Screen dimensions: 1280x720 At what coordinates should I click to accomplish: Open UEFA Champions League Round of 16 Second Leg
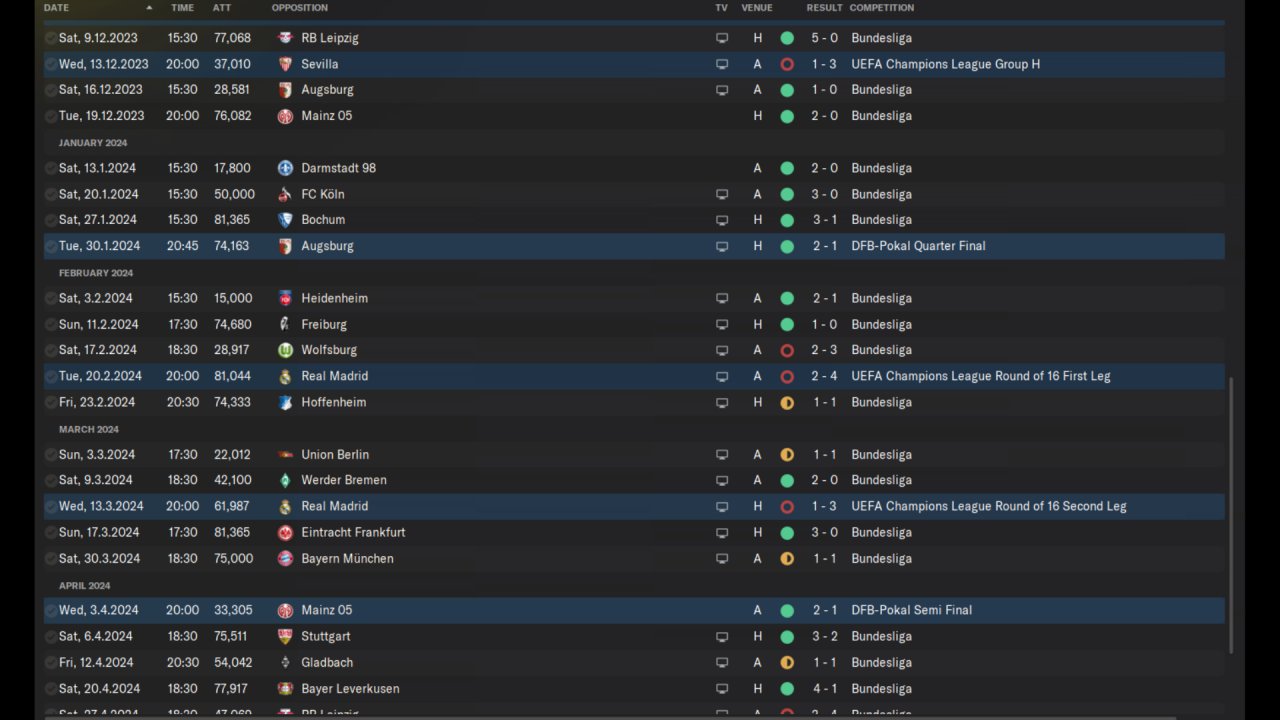click(x=988, y=506)
